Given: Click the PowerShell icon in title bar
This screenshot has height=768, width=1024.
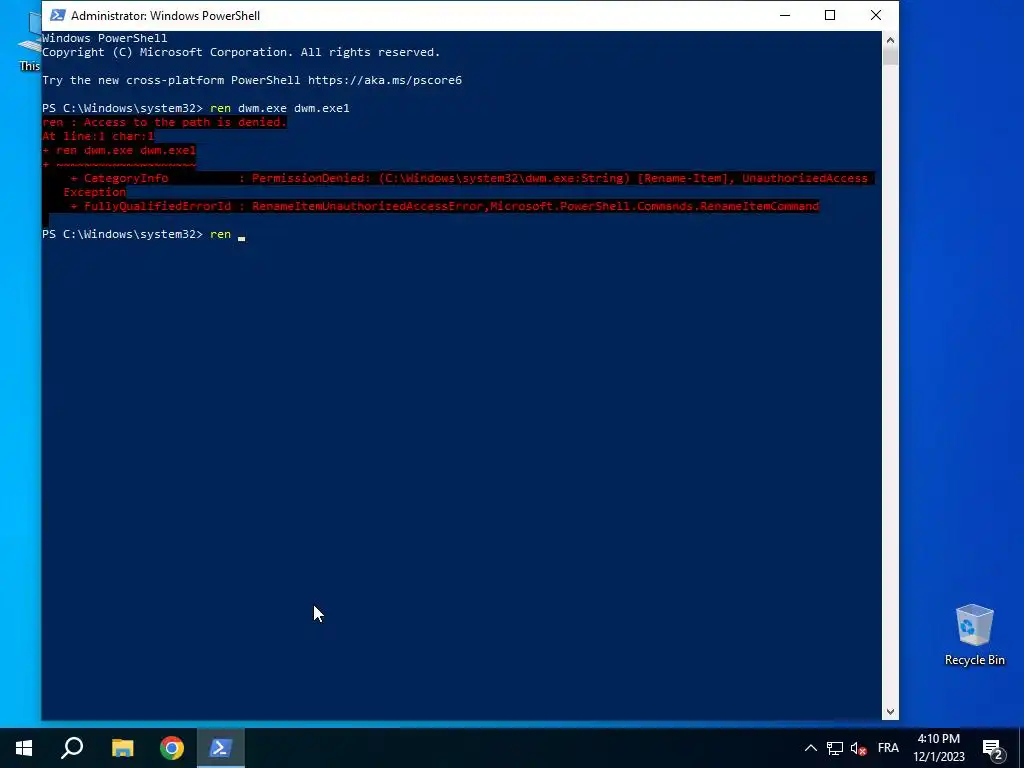Looking at the screenshot, I should coord(57,15).
